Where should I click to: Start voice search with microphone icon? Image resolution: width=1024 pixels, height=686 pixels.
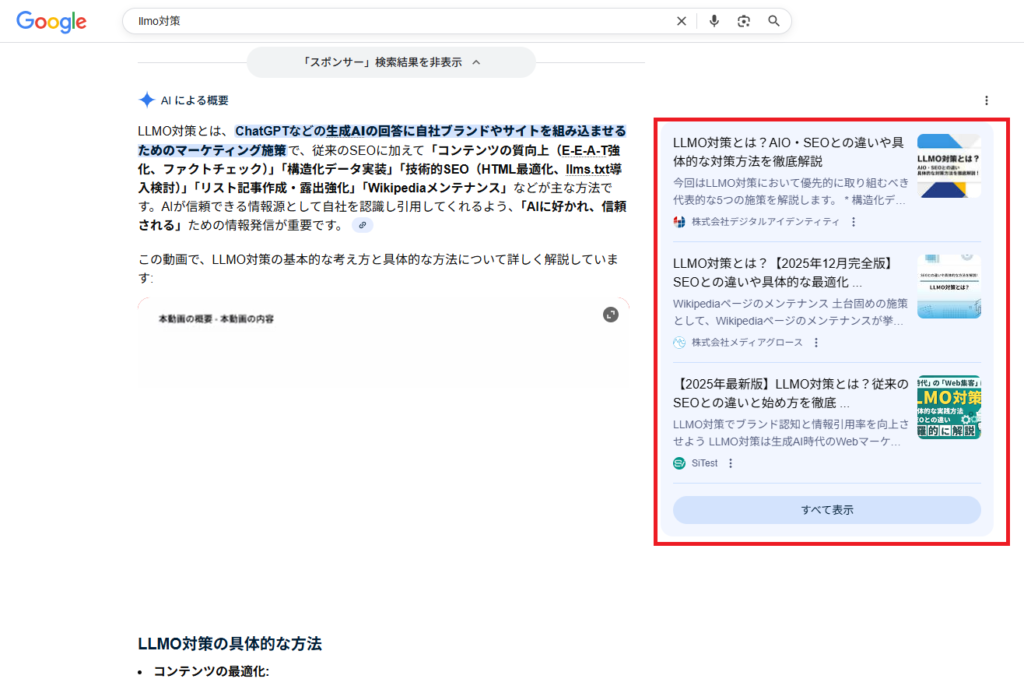click(714, 21)
